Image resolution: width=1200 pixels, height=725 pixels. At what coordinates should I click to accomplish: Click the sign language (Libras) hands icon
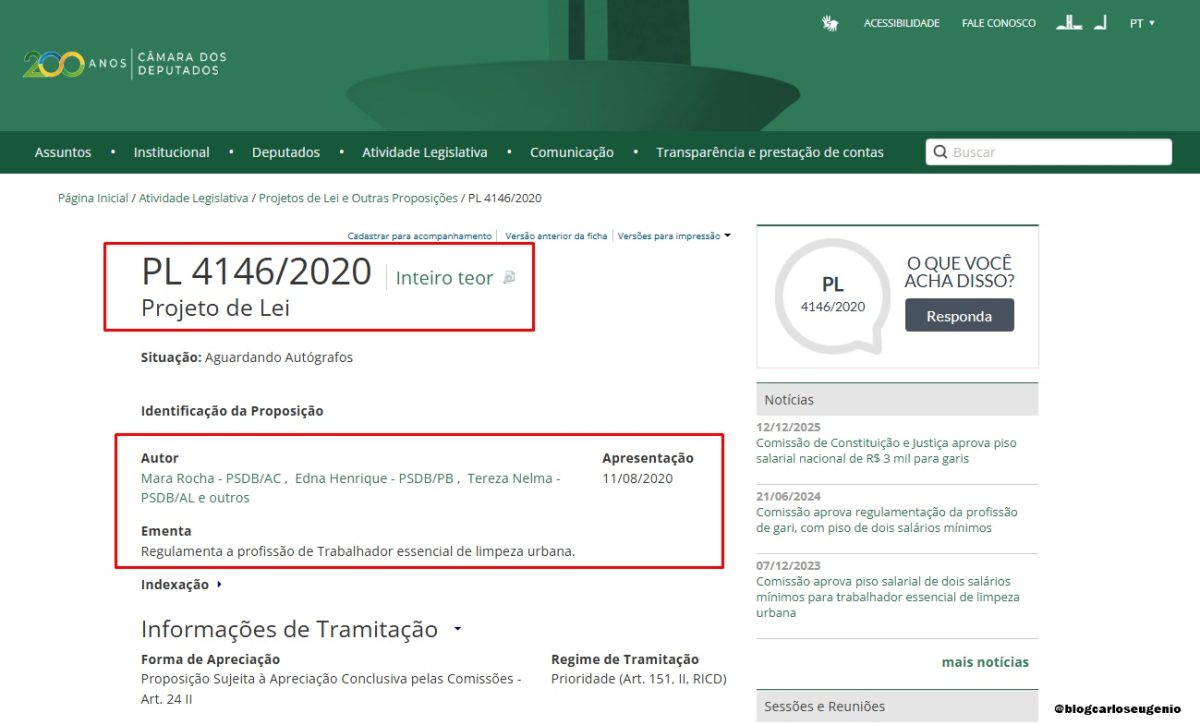830,23
